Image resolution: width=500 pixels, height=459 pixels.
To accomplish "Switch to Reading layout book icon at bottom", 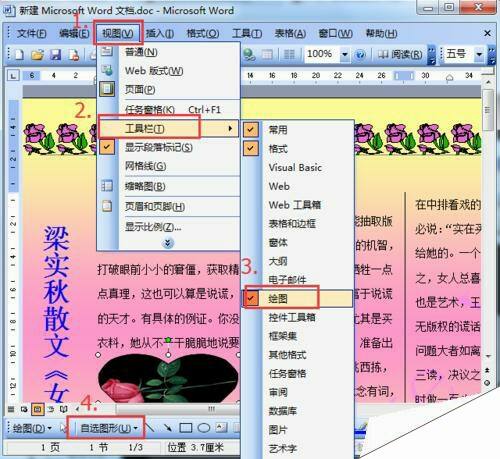I will coord(64,409).
